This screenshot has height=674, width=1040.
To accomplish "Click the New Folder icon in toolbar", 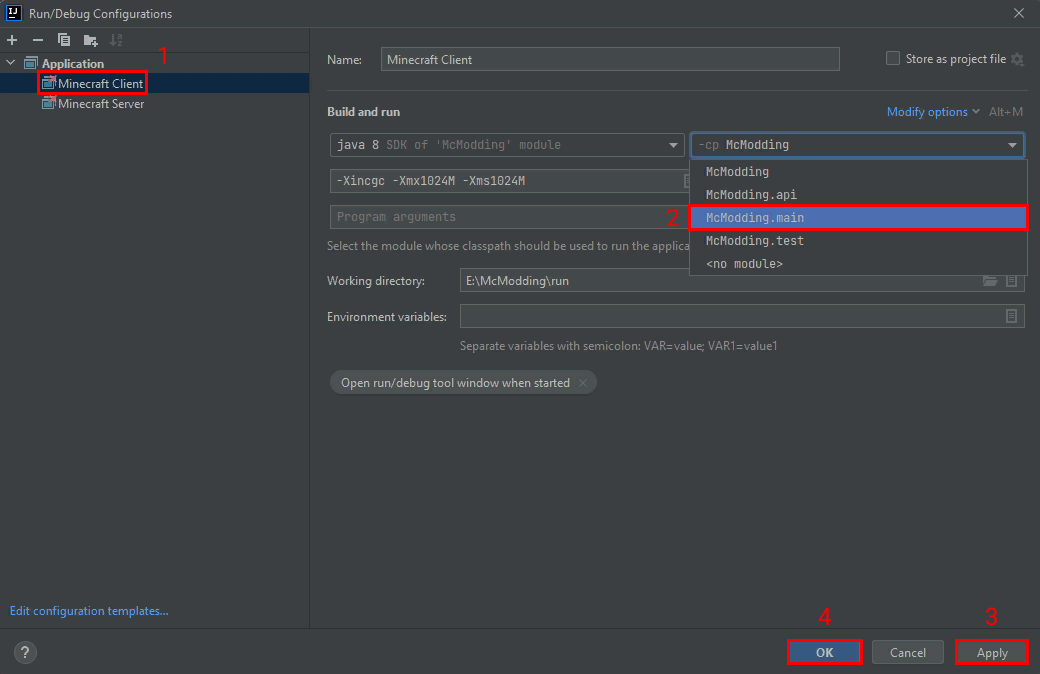I will [91, 40].
